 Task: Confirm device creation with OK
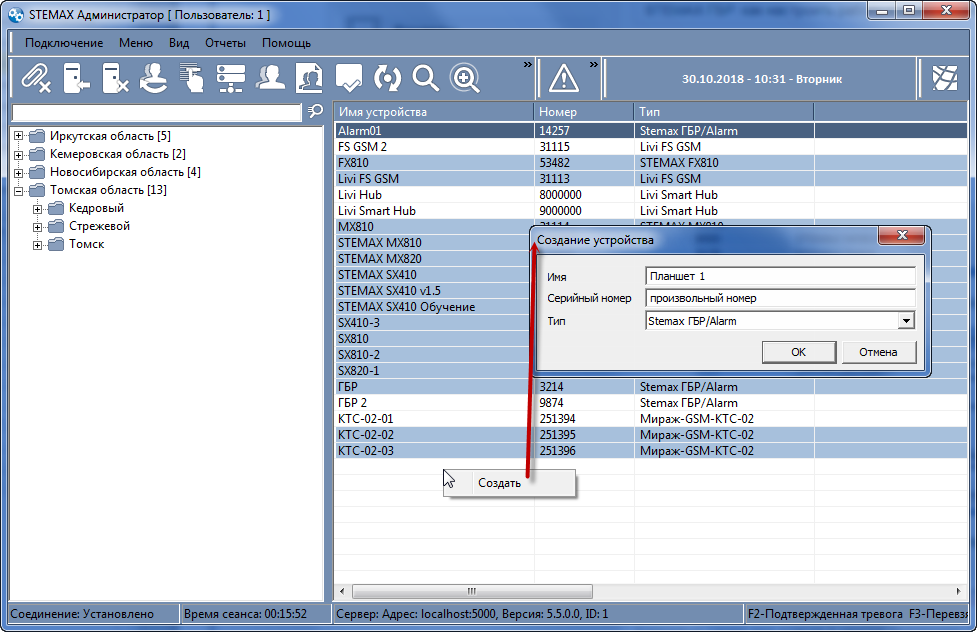click(x=799, y=352)
